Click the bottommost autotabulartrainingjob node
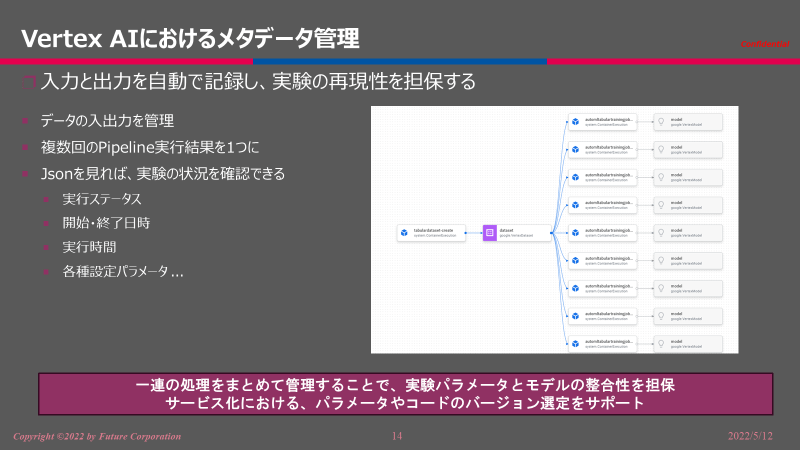Image resolution: width=800 pixels, height=450 pixels. click(x=603, y=344)
